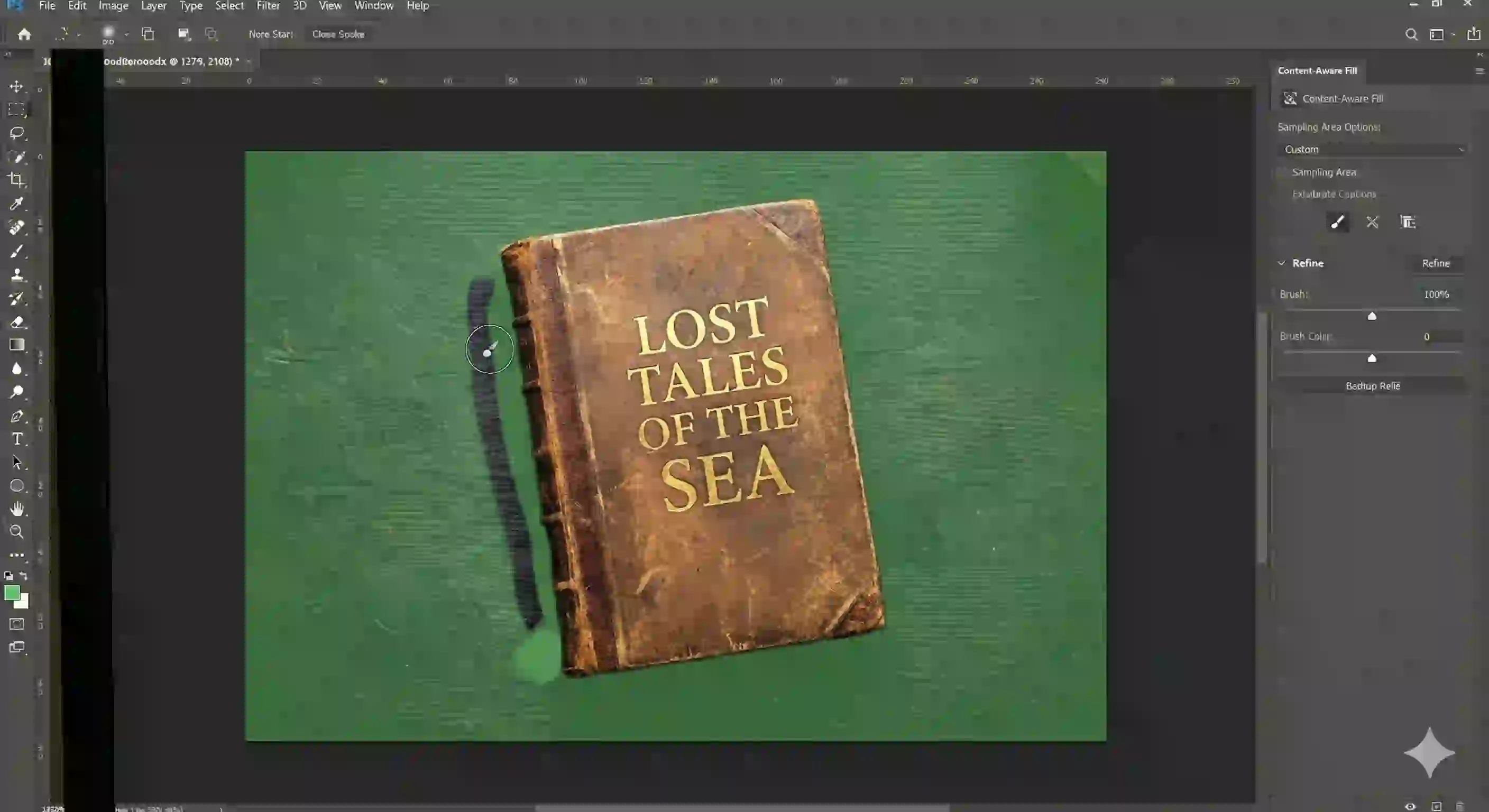Select the Move tool
The image size is (1489, 812).
coord(17,86)
